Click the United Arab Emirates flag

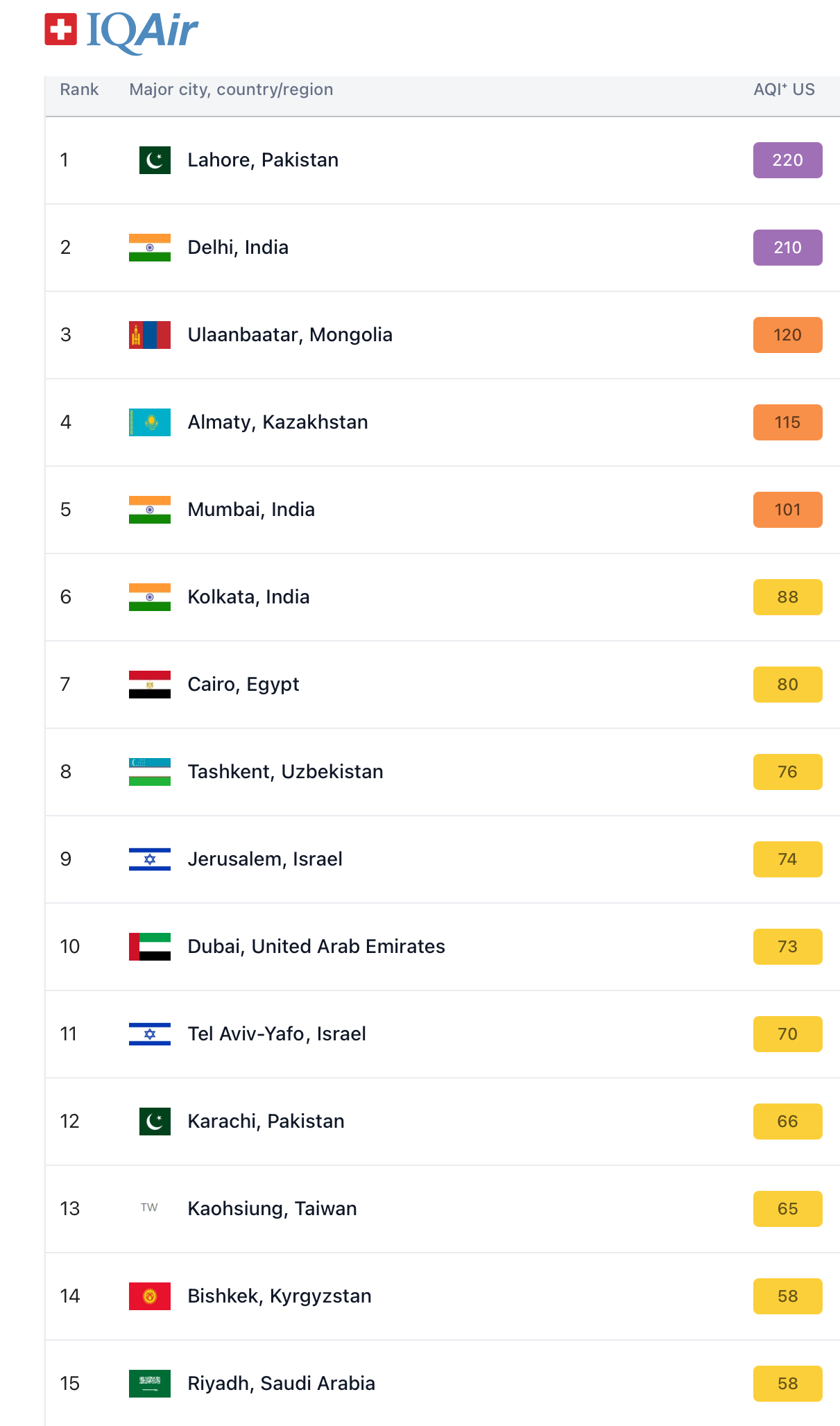150,947
